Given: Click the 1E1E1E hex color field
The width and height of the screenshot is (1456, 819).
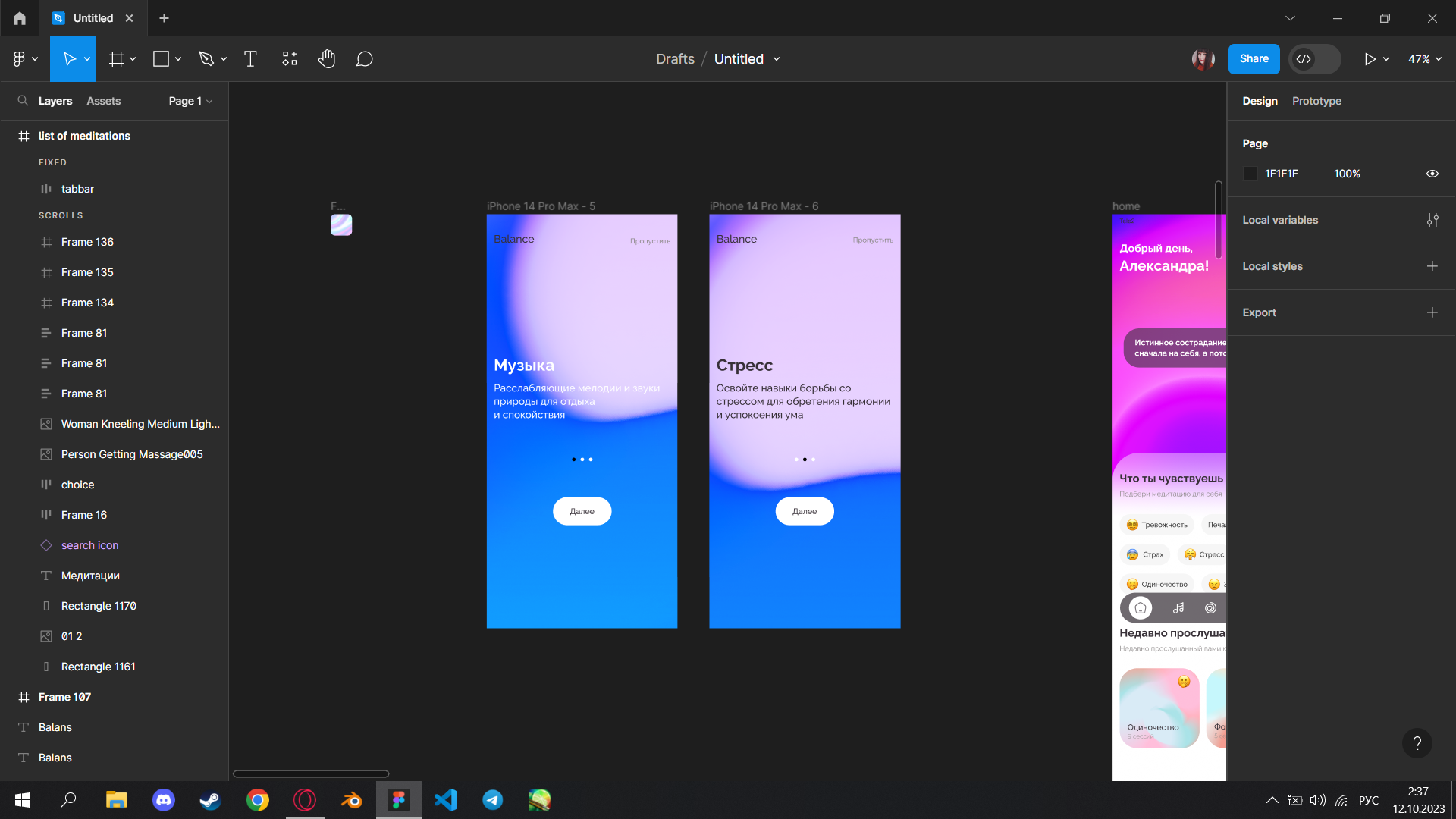Looking at the screenshot, I should [x=1282, y=174].
